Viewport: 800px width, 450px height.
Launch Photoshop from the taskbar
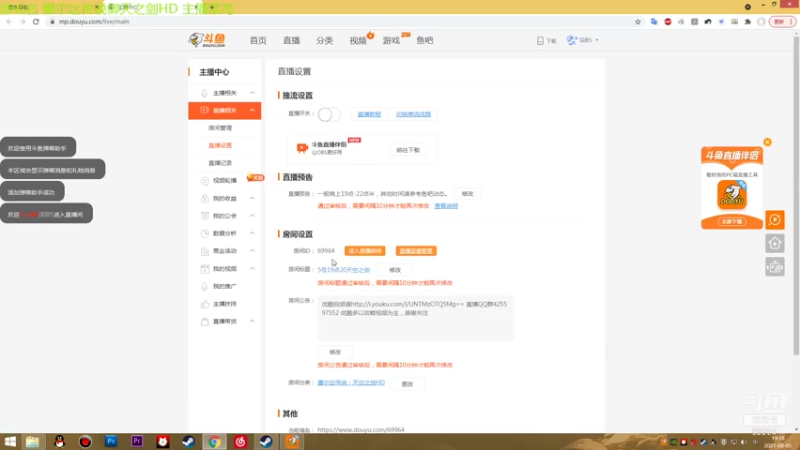(111, 441)
